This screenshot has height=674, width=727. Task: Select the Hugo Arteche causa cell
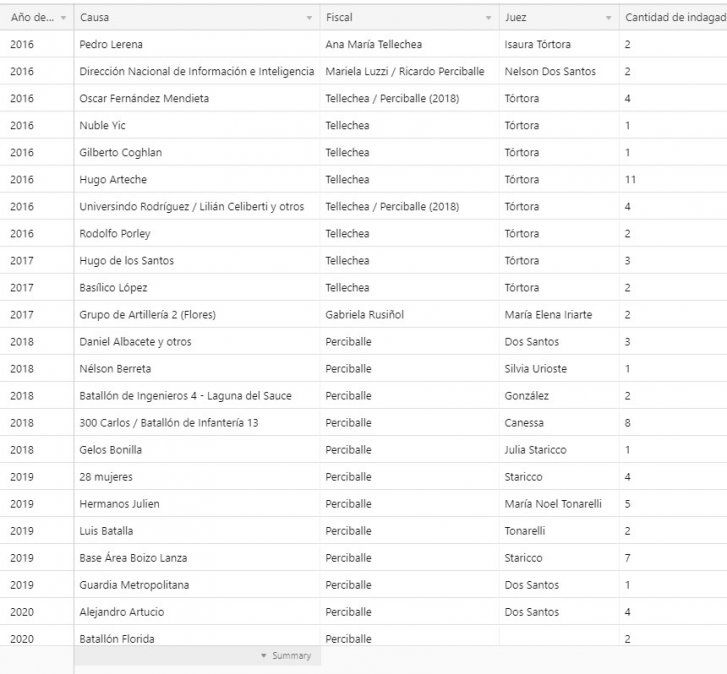[x=112, y=180]
